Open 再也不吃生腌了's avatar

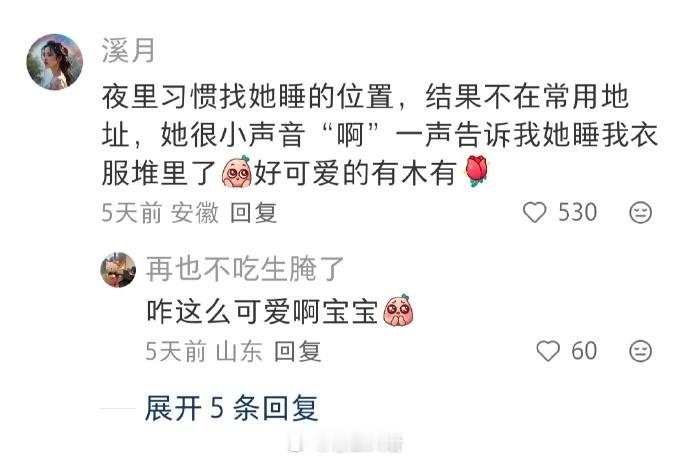(118, 270)
